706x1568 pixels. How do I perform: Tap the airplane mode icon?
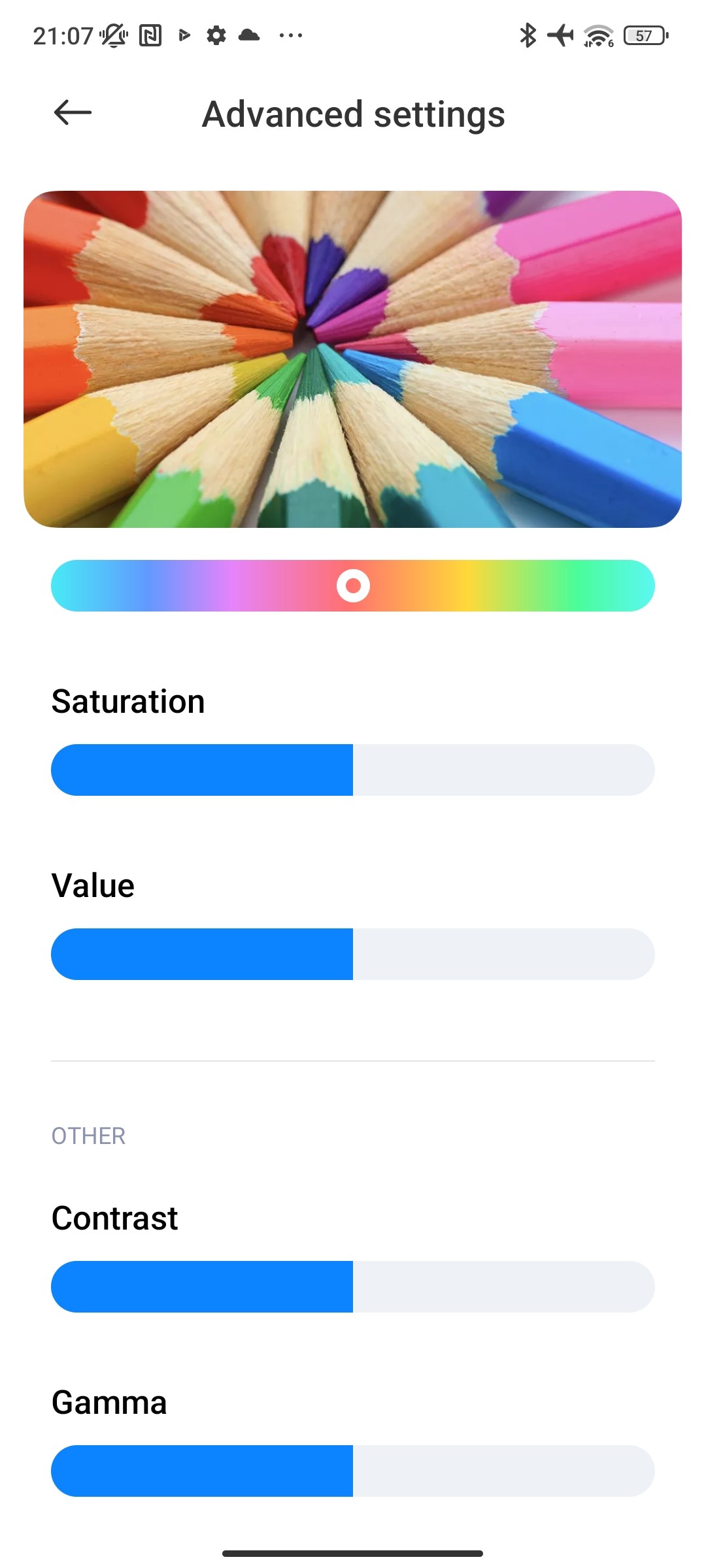point(560,35)
